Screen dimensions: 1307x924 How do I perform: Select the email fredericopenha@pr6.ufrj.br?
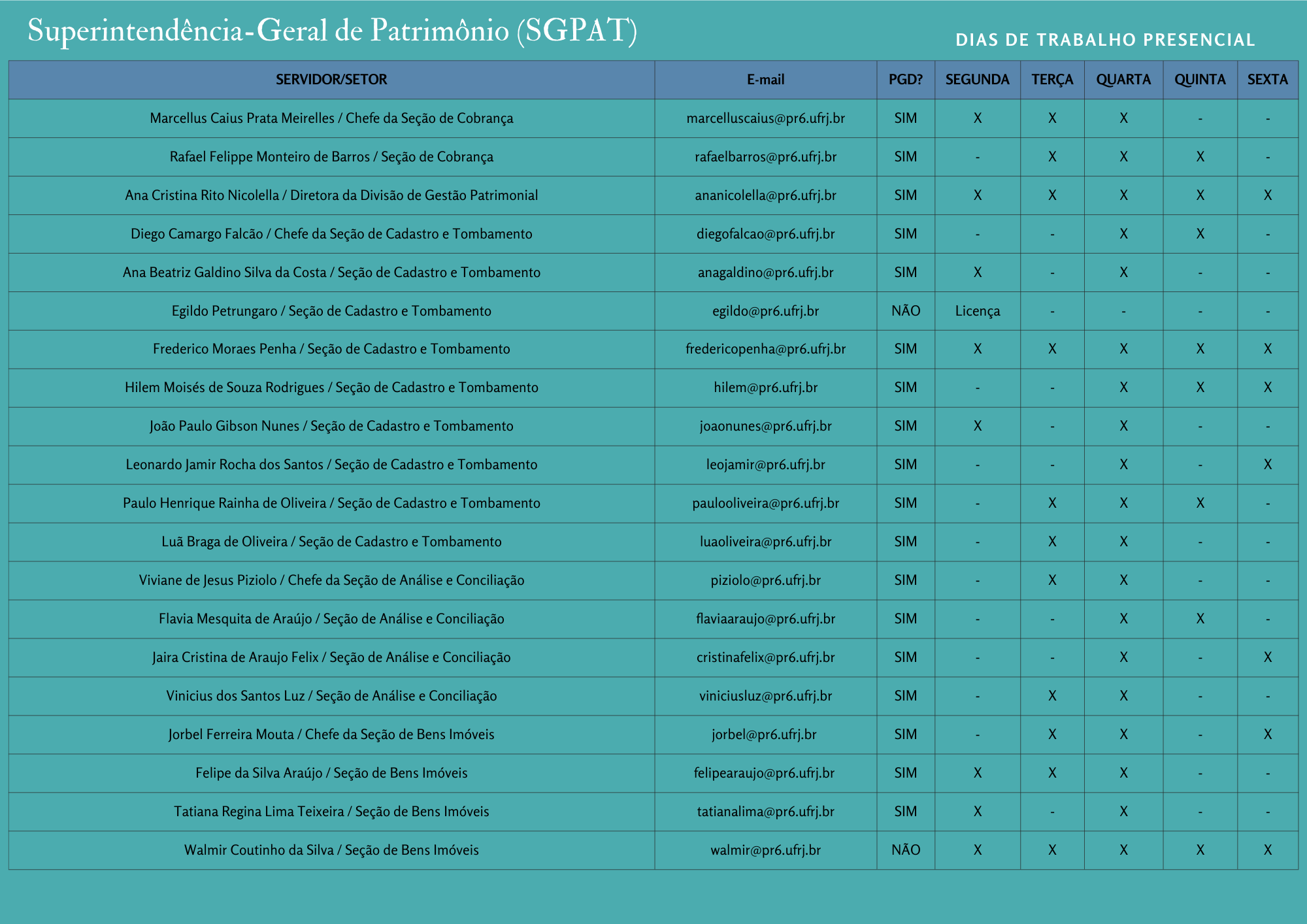765,350
